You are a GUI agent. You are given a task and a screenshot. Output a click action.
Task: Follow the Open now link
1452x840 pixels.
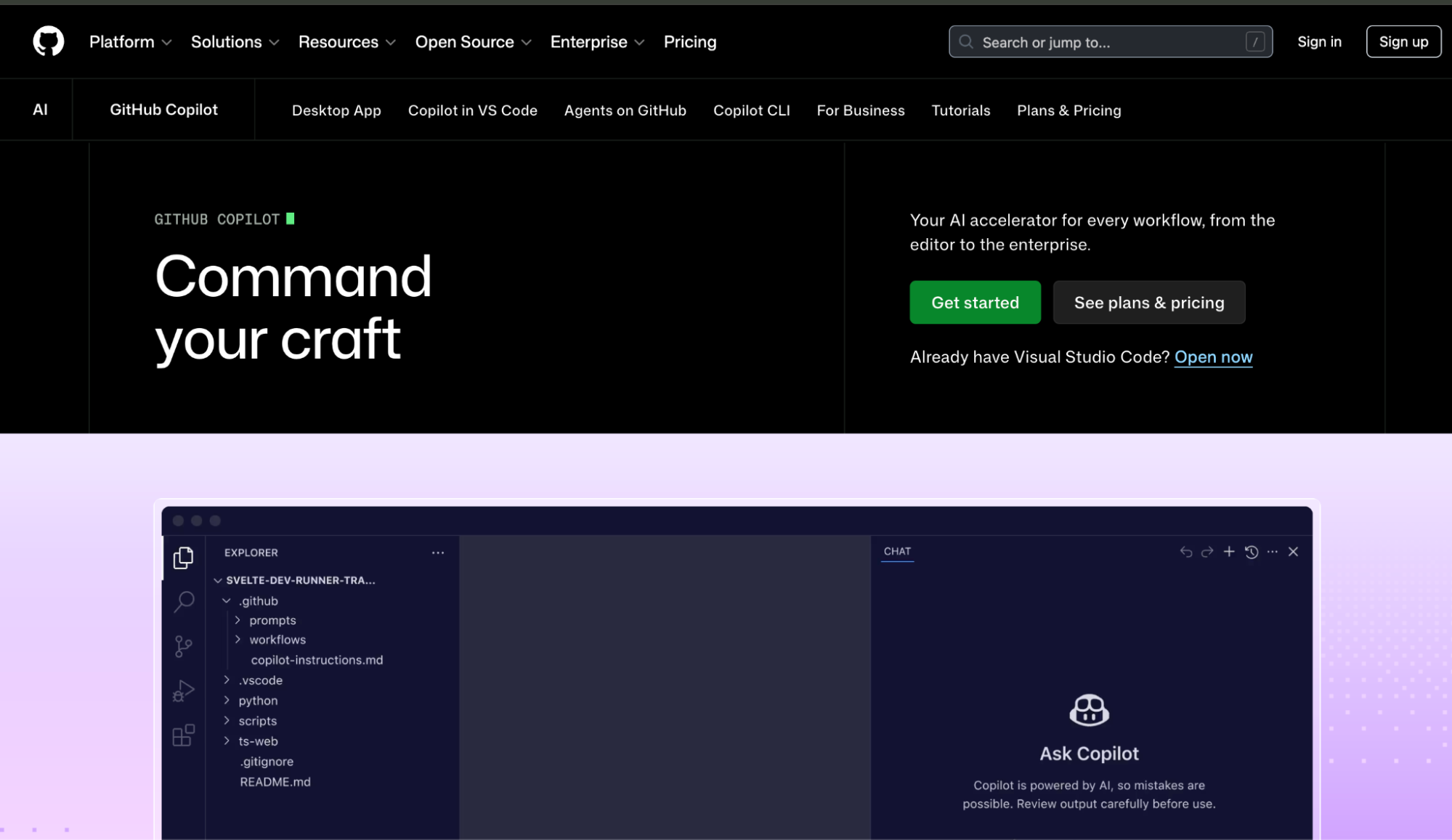click(1213, 357)
